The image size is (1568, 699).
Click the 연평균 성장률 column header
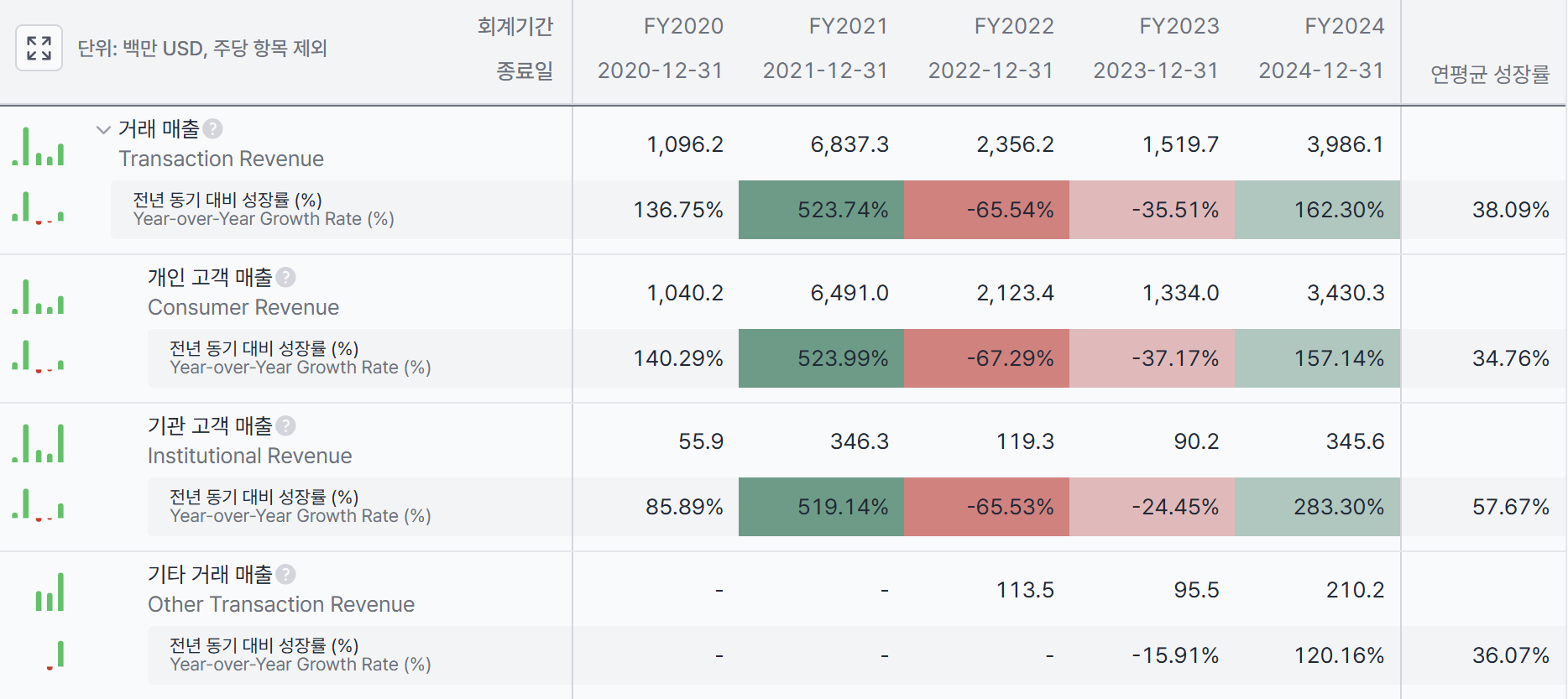1490,74
